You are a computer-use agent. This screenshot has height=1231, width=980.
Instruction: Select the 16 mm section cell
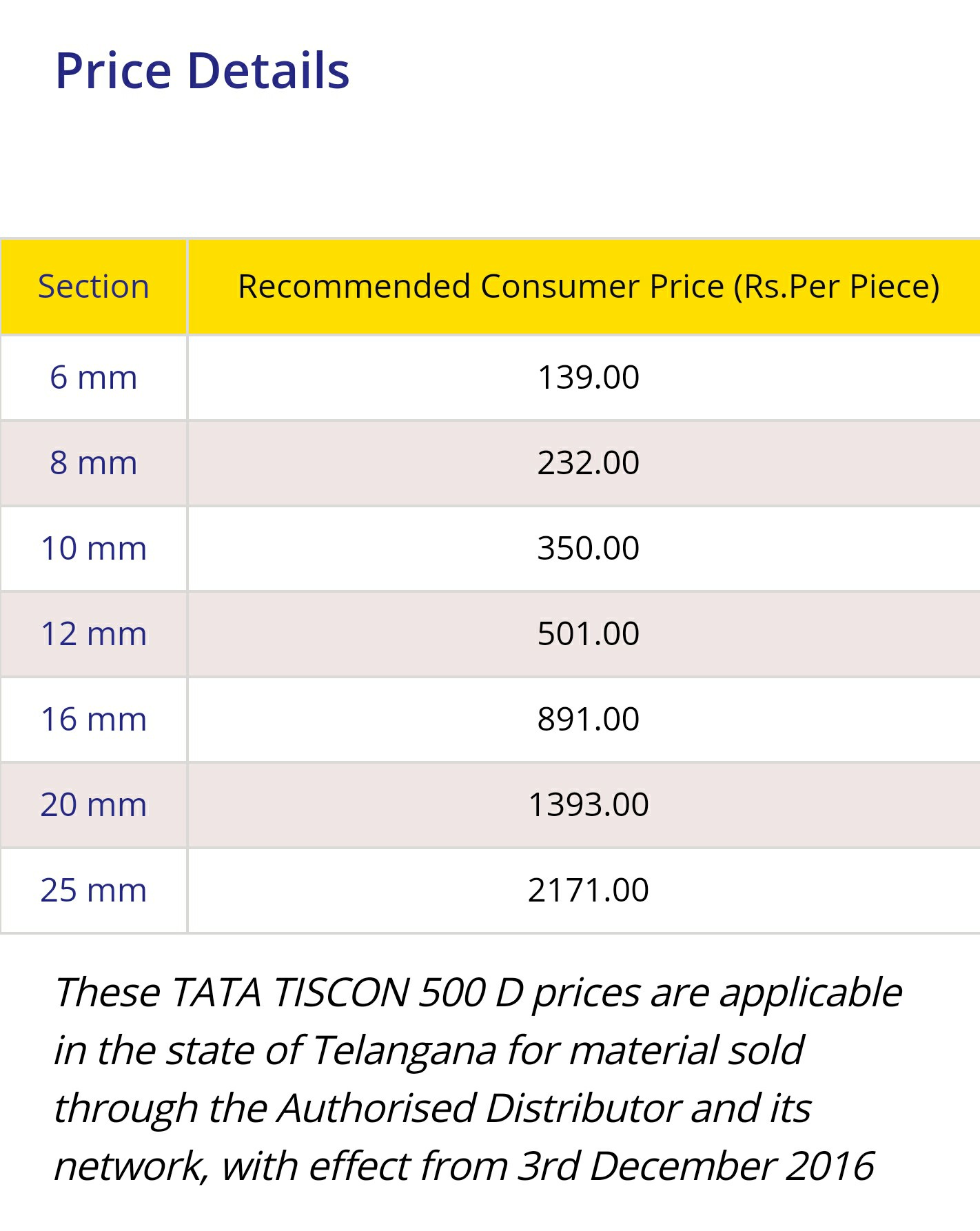coord(94,720)
